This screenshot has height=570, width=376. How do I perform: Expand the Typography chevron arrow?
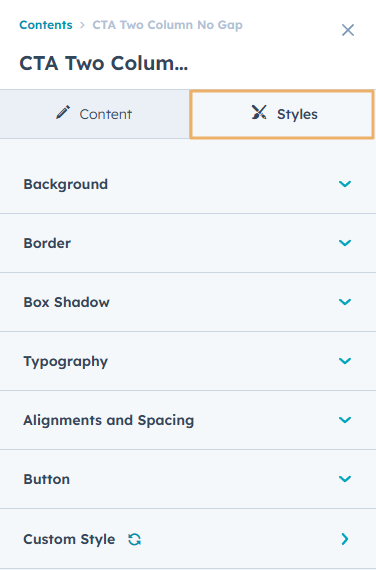pyautogui.click(x=345, y=361)
